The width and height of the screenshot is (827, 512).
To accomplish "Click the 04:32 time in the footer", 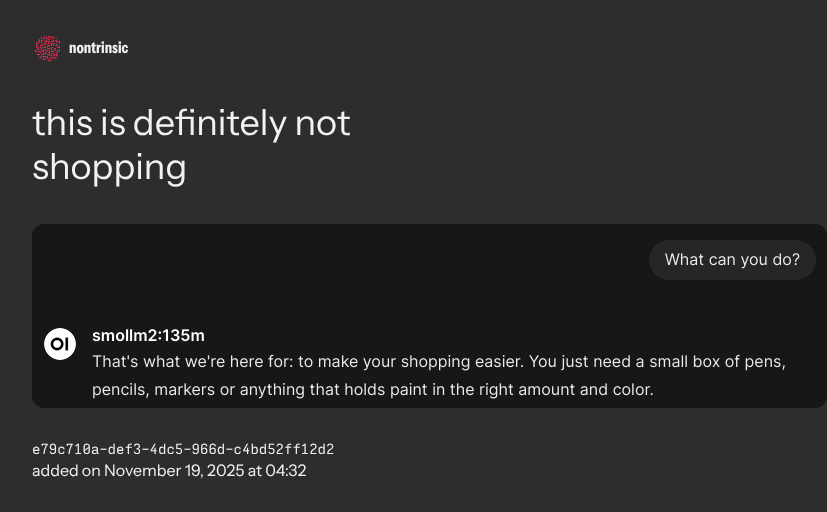I will coord(286,470).
